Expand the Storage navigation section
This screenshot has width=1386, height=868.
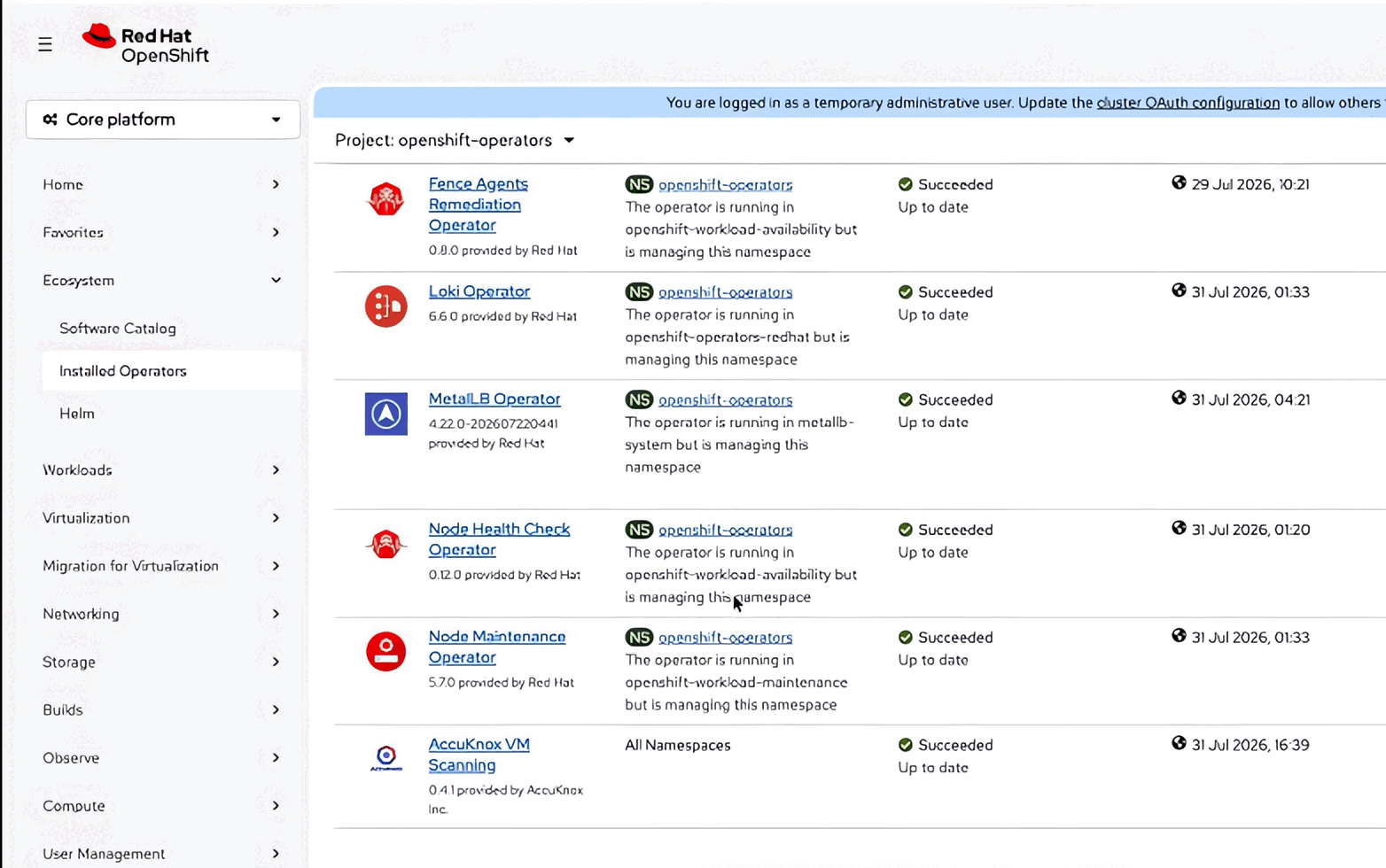(162, 662)
